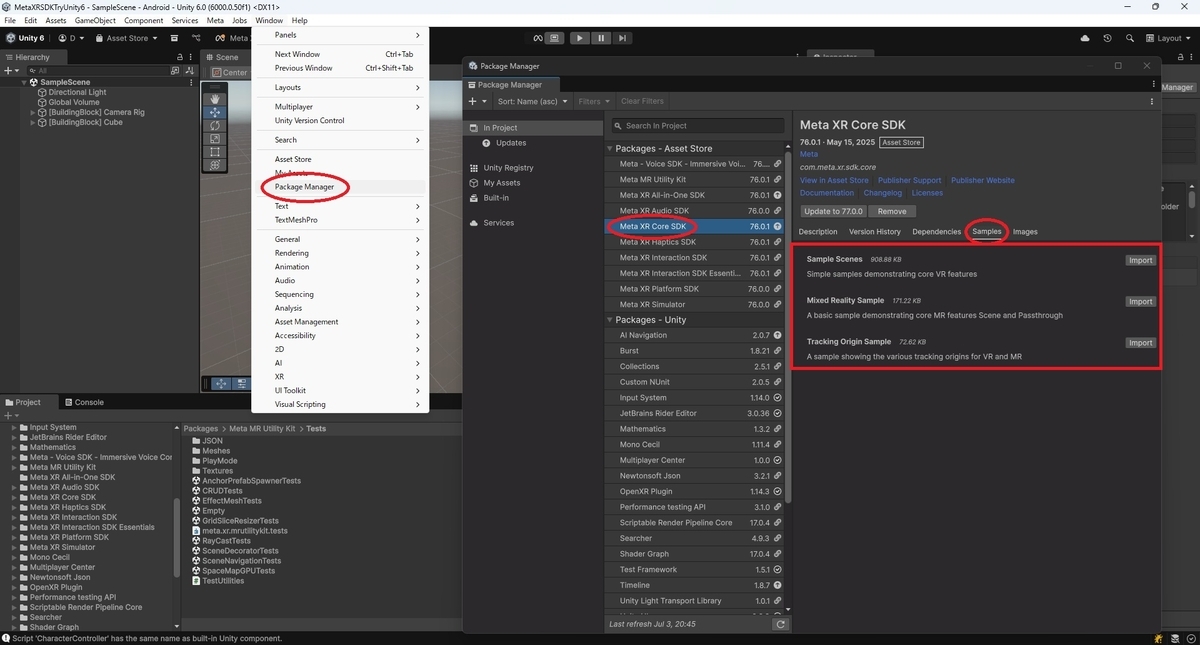Select Unity Registry in Package Manager sidebar
1200x645 pixels.
(508, 168)
